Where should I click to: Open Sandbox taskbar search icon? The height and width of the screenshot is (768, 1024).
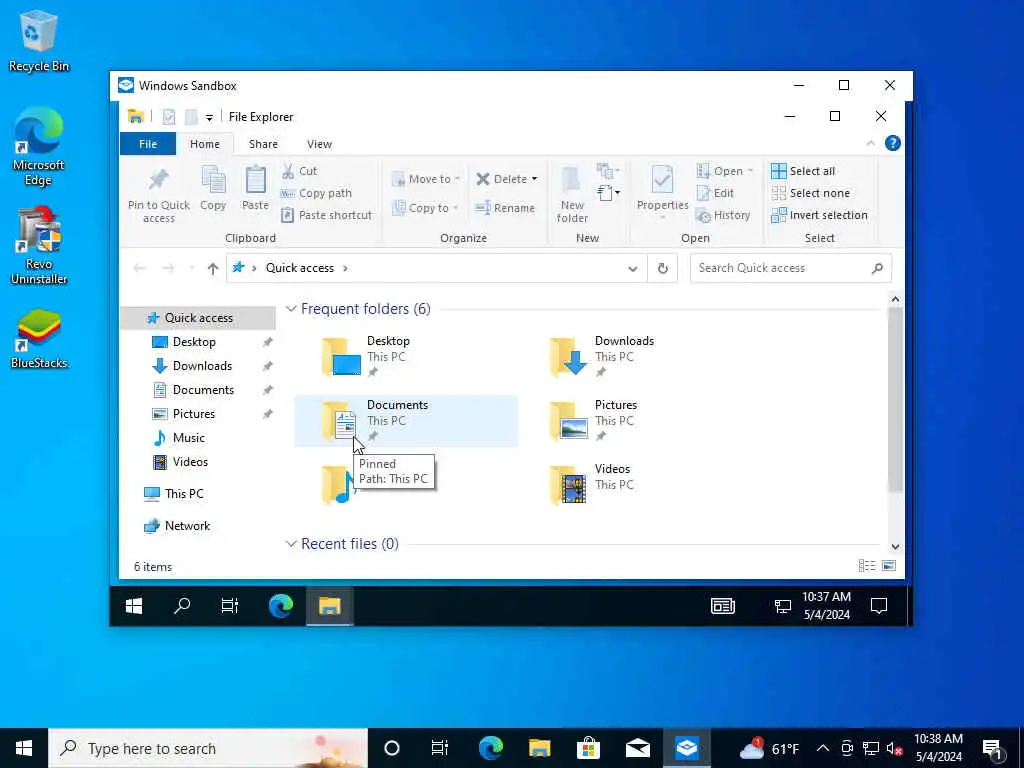click(x=182, y=606)
